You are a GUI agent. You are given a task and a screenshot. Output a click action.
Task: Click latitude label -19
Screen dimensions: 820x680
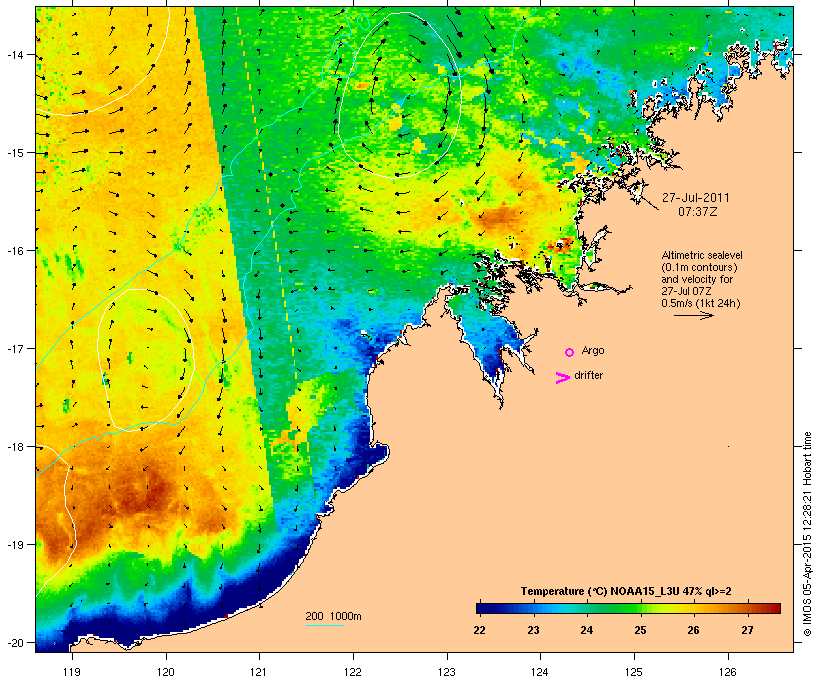point(14,545)
